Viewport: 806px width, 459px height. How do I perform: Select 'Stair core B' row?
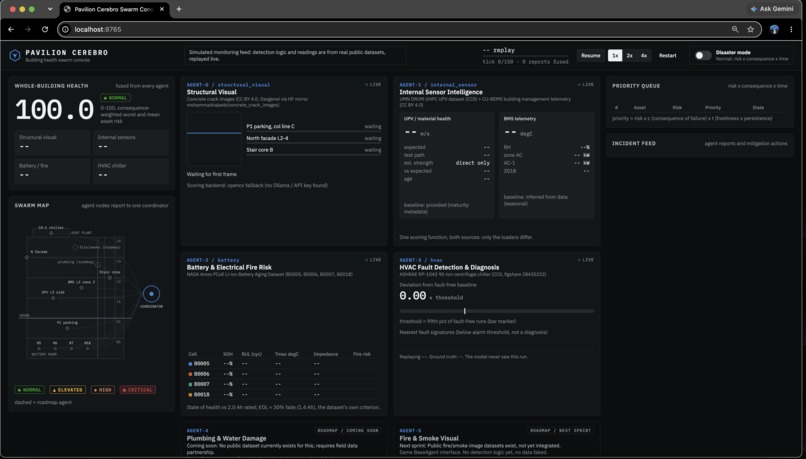click(314, 150)
